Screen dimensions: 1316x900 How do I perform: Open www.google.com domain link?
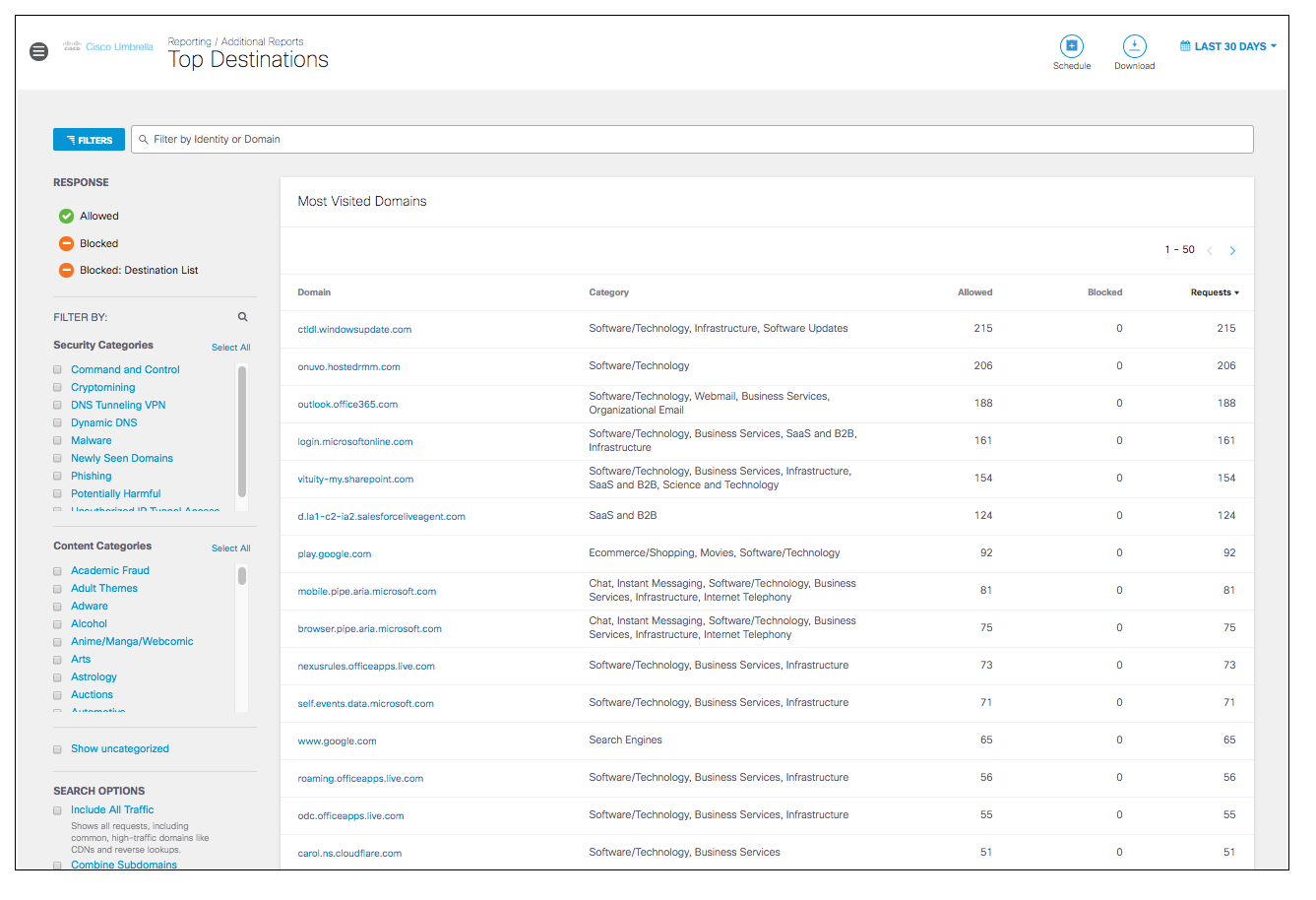pyautogui.click(x=337, y=740)
